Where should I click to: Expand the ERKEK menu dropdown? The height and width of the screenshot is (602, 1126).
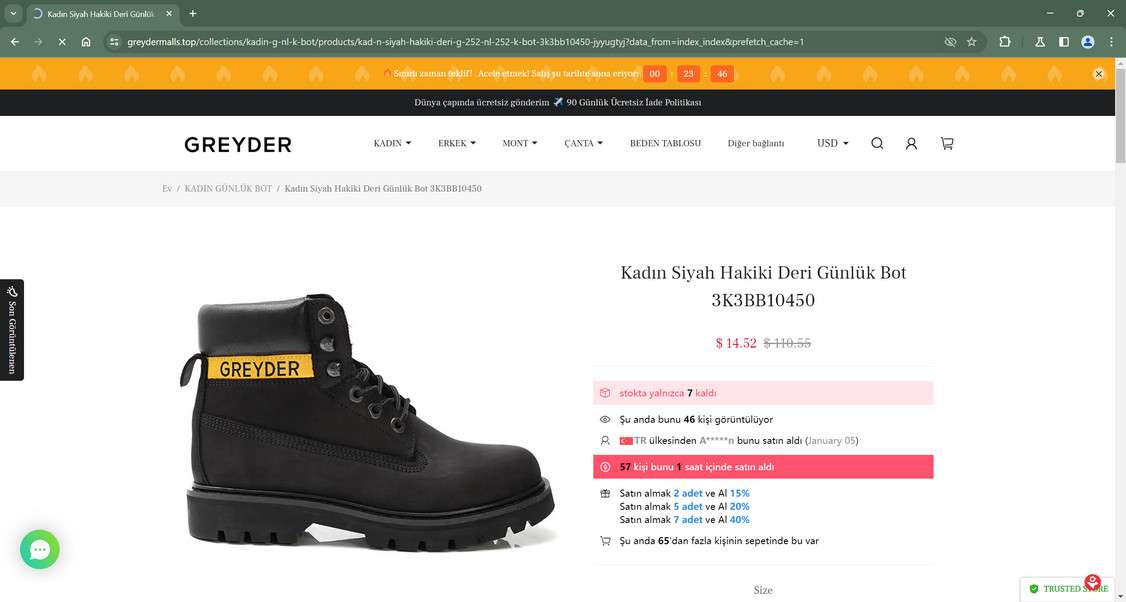[x=457, y=143]
